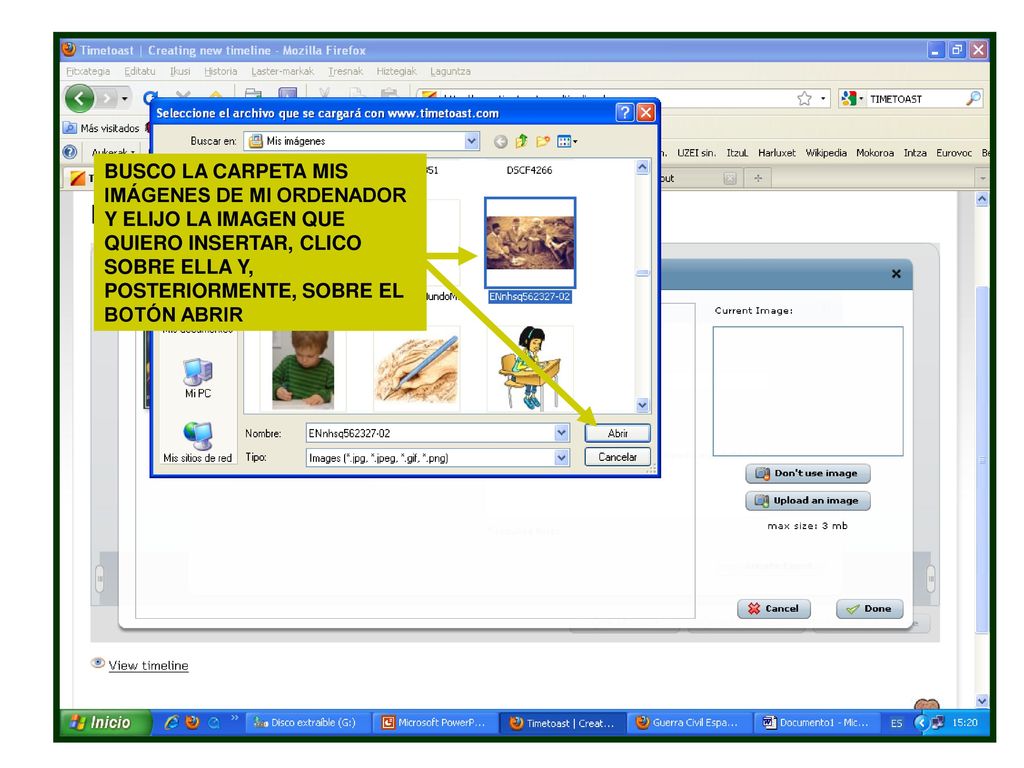Select the boy in green sweater thumbnail
1024x768 pixels.
pyautogui.click(x=303, y=369)
